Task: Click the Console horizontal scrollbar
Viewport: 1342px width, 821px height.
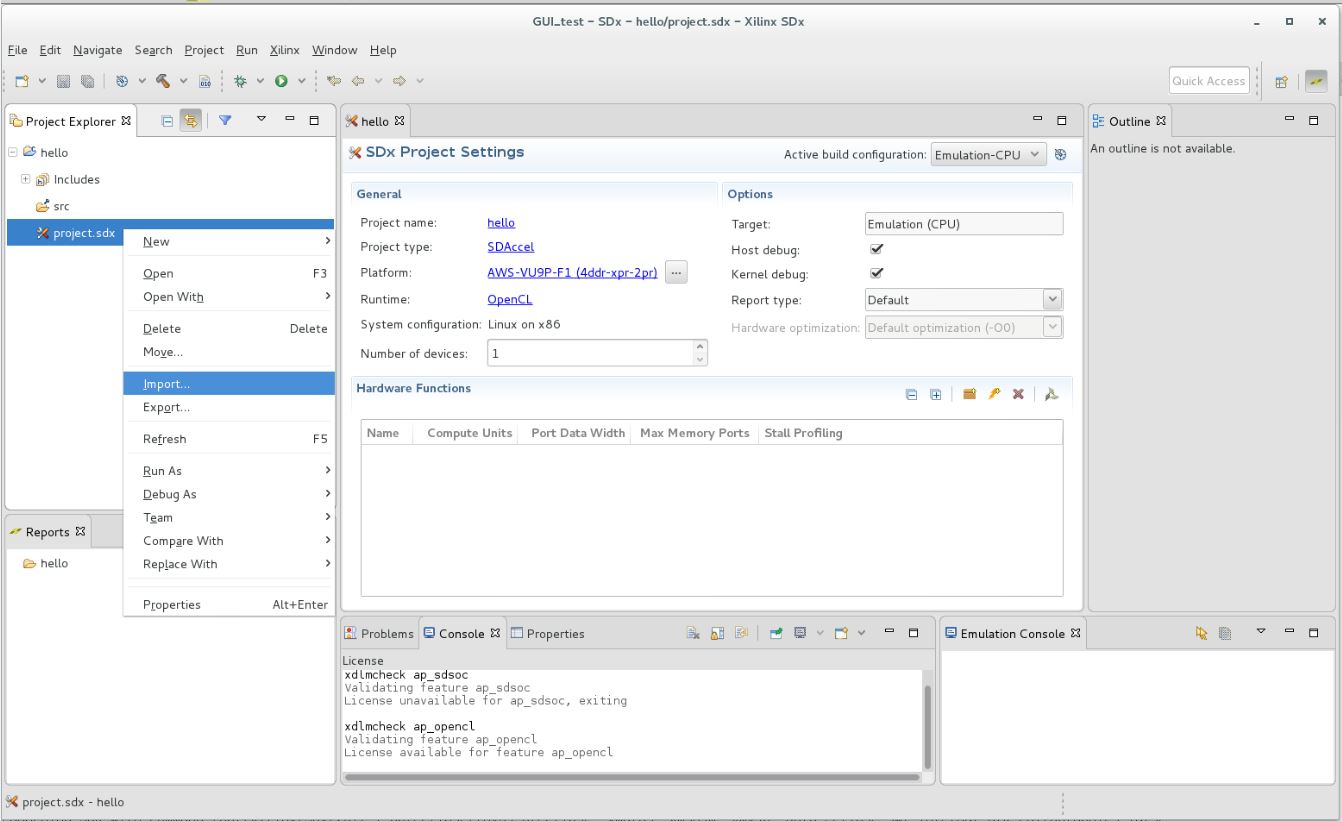Action: tap(631, 777)
